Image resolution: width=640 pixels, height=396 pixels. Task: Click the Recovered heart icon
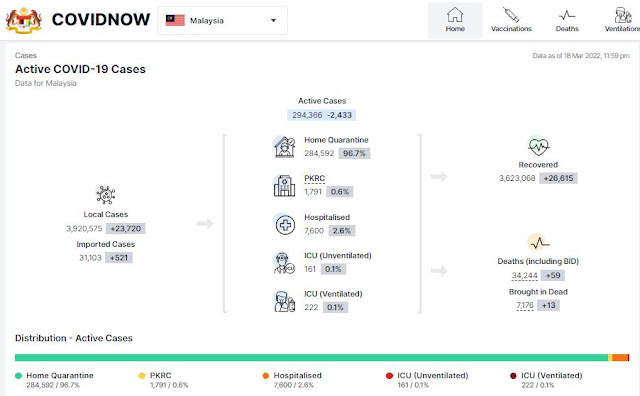click(538, 146)
